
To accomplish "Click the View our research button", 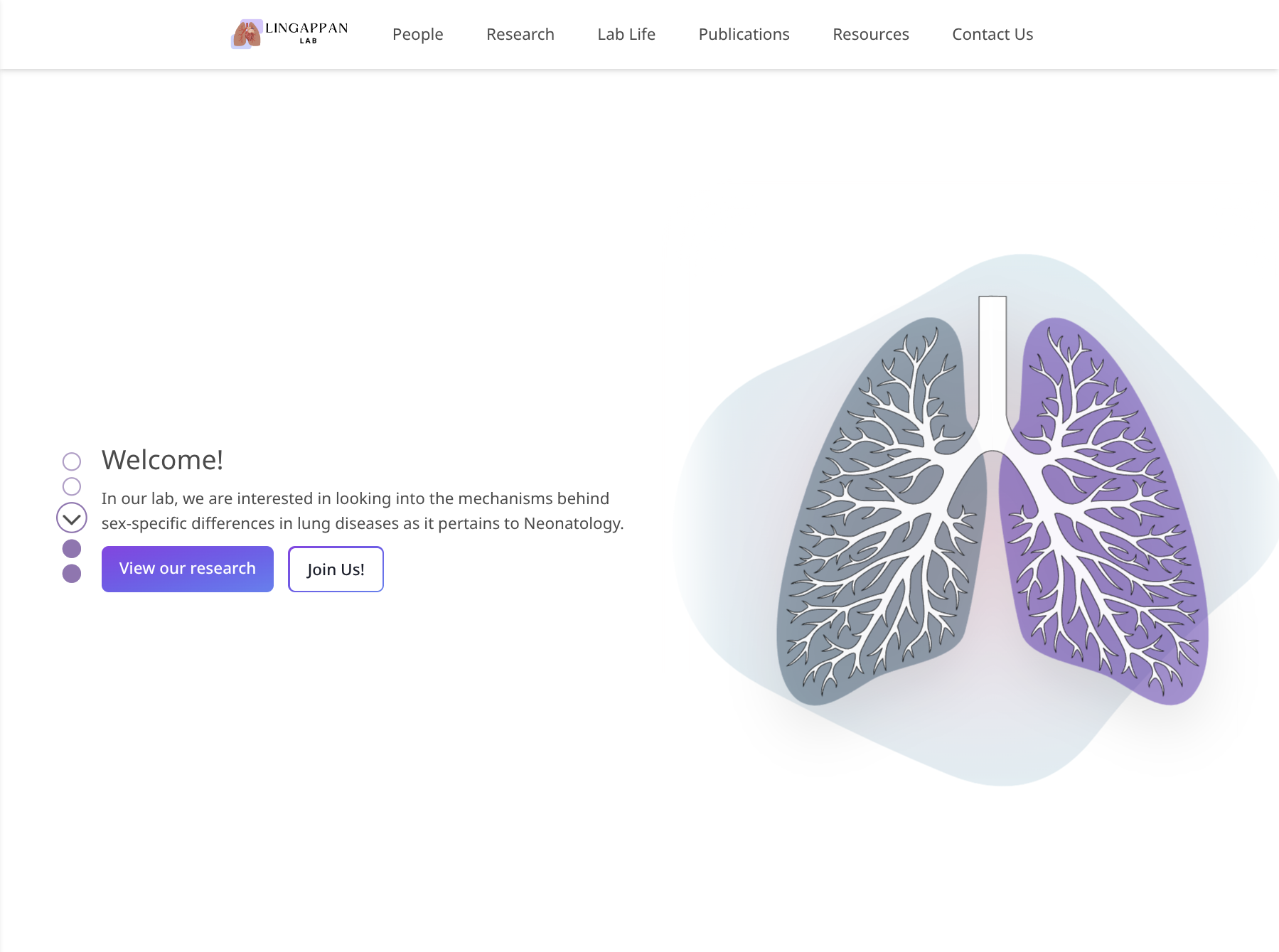I will pos(187,568).
